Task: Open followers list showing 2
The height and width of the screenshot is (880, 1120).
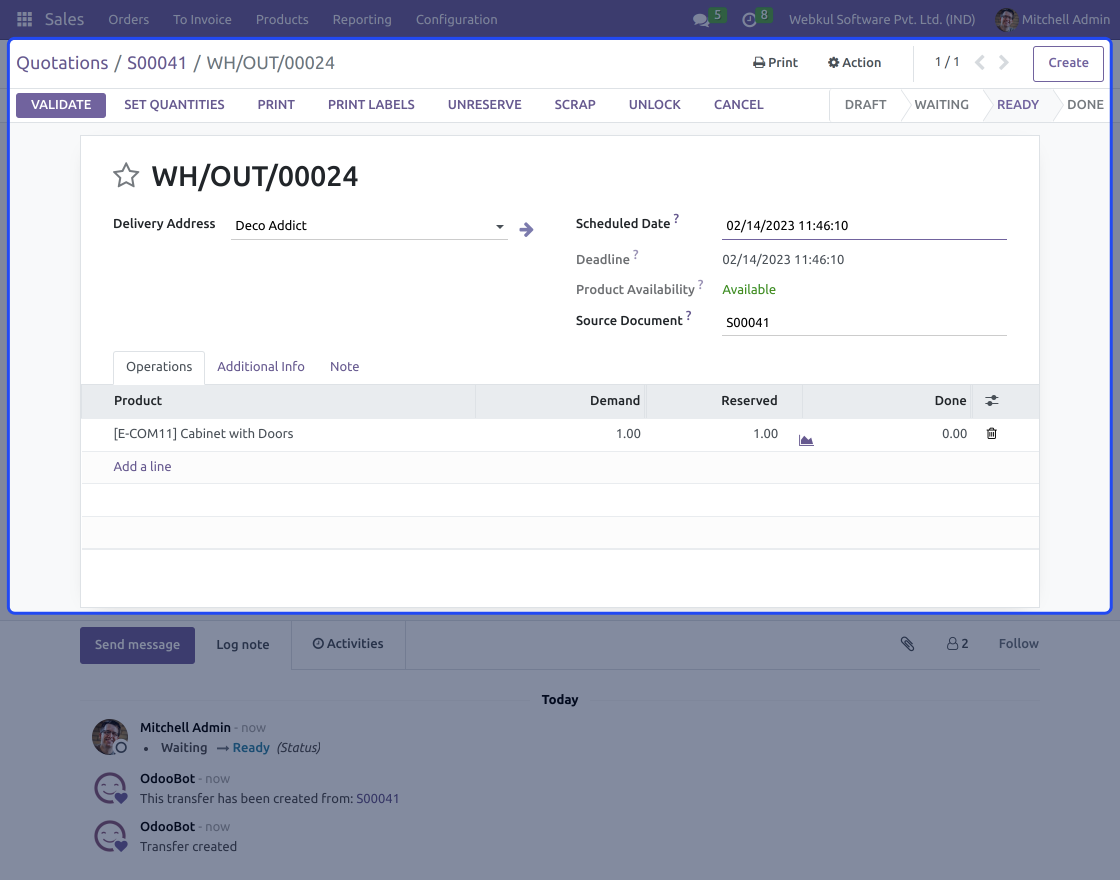Action: [957, 644]
